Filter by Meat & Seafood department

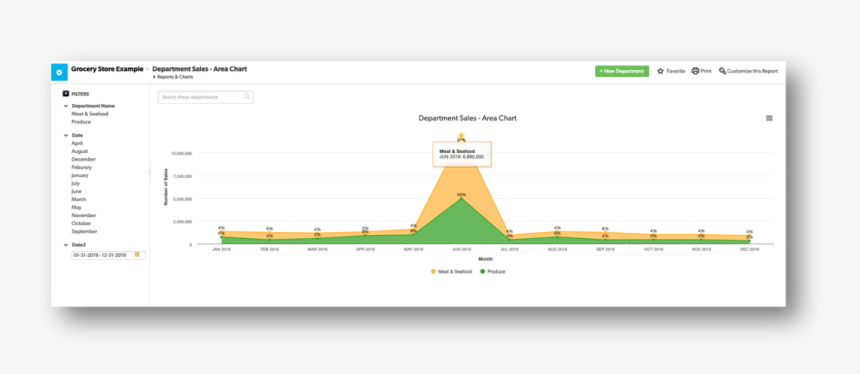[x=90, y=114]
